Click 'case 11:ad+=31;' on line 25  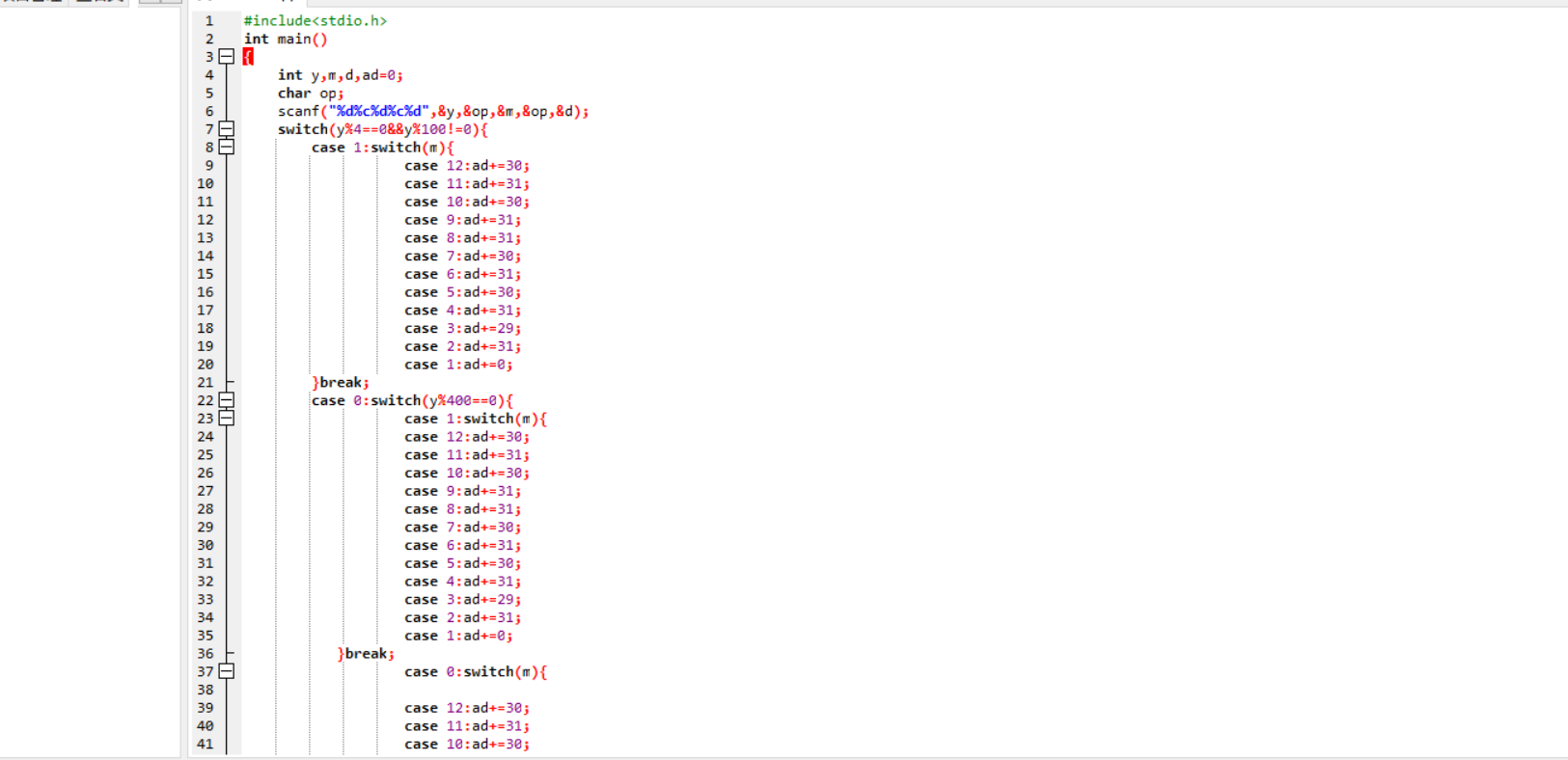tap(467, 455)
